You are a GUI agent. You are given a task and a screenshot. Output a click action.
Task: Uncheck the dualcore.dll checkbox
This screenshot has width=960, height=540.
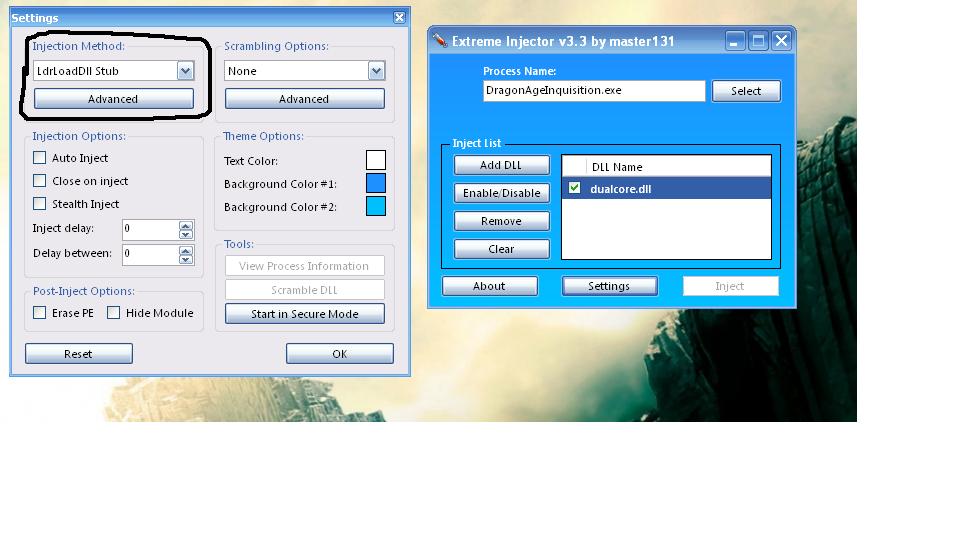(x=574, y=188)
